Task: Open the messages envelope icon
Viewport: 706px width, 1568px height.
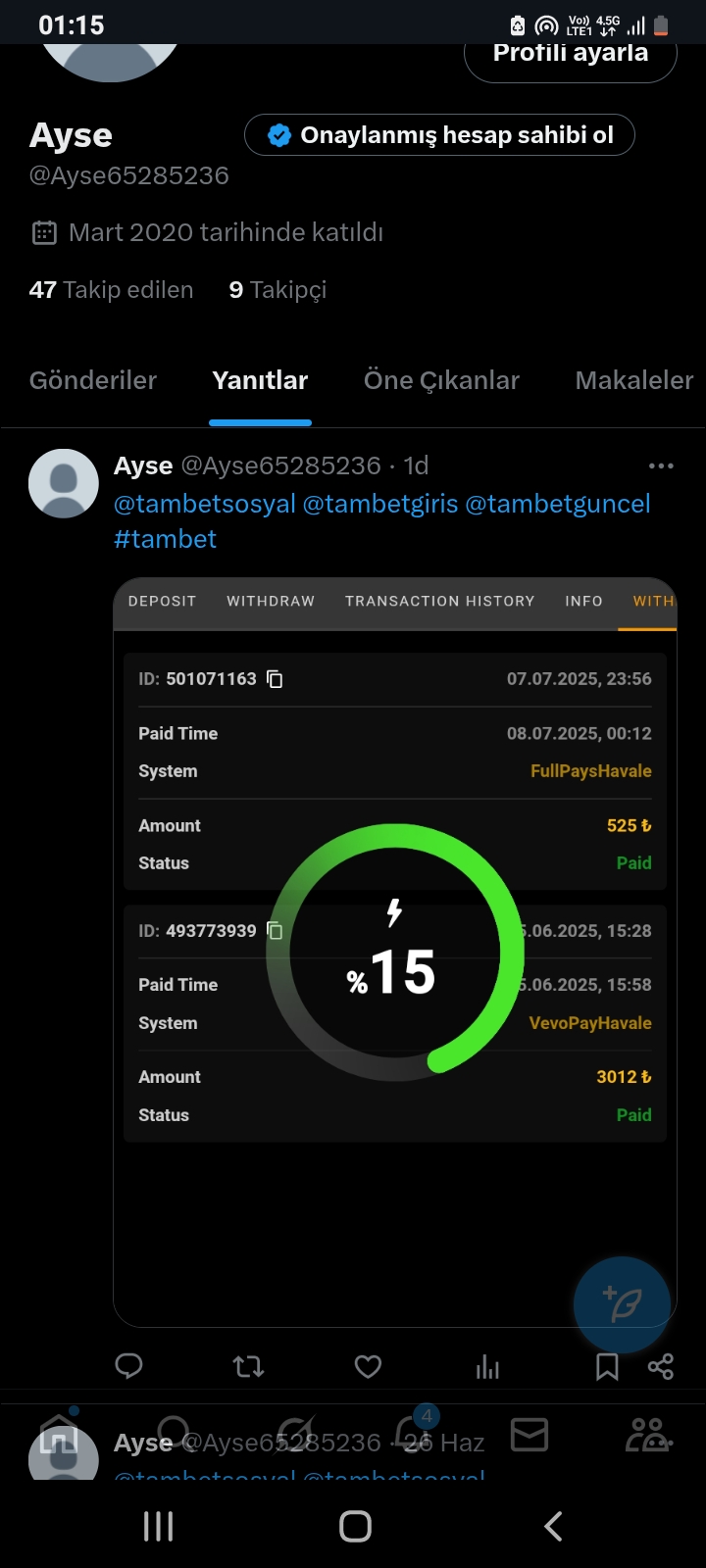Action: 529,1436
